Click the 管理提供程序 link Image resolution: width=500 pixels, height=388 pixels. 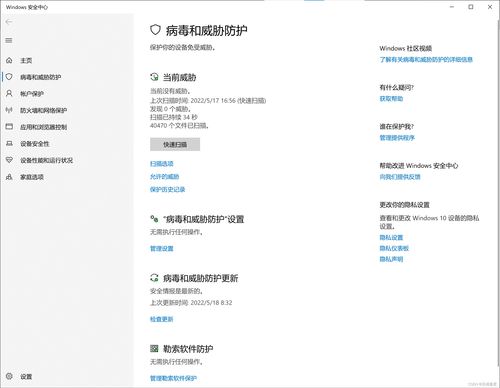tap(397, 138)
